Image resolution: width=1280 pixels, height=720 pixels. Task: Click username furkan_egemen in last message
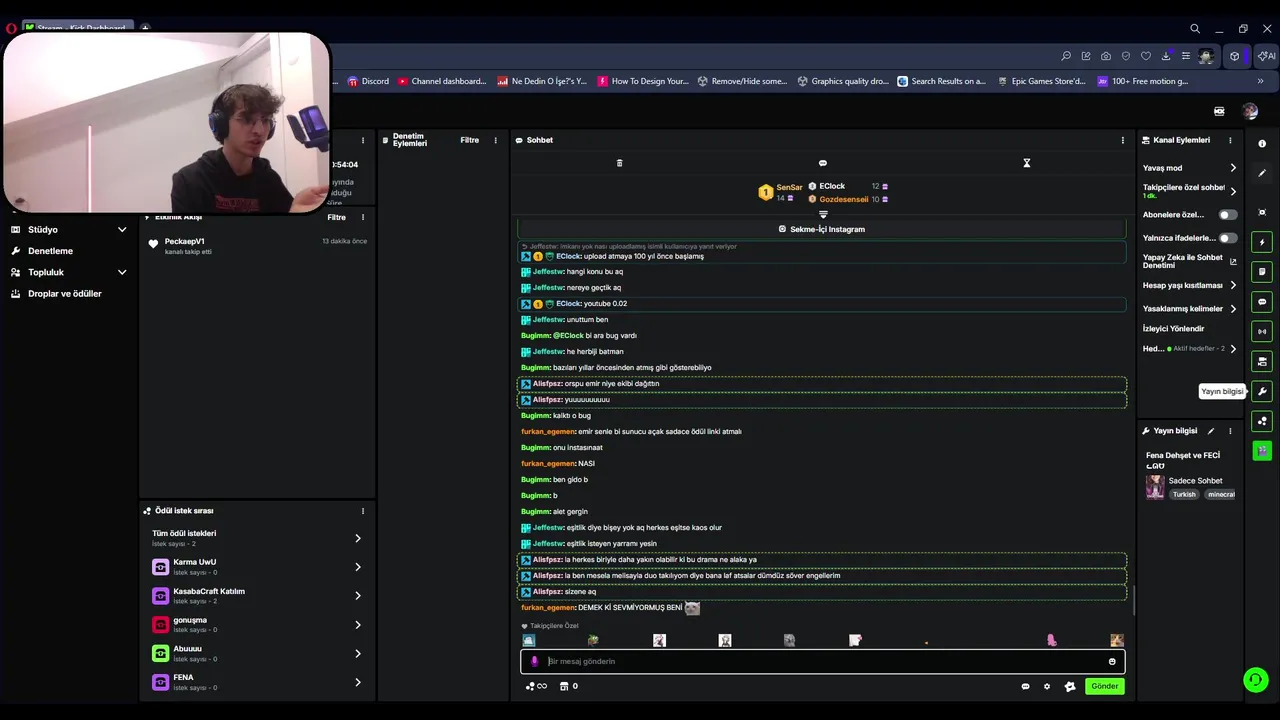pos(548,607)
